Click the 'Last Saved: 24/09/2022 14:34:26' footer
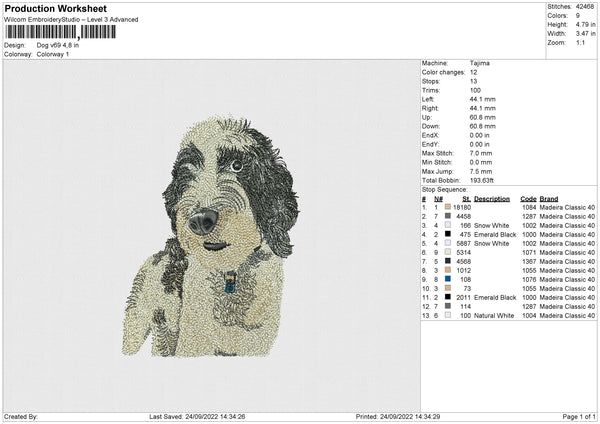This screenshot has width=600, height=424. click(x=197, y=417)
